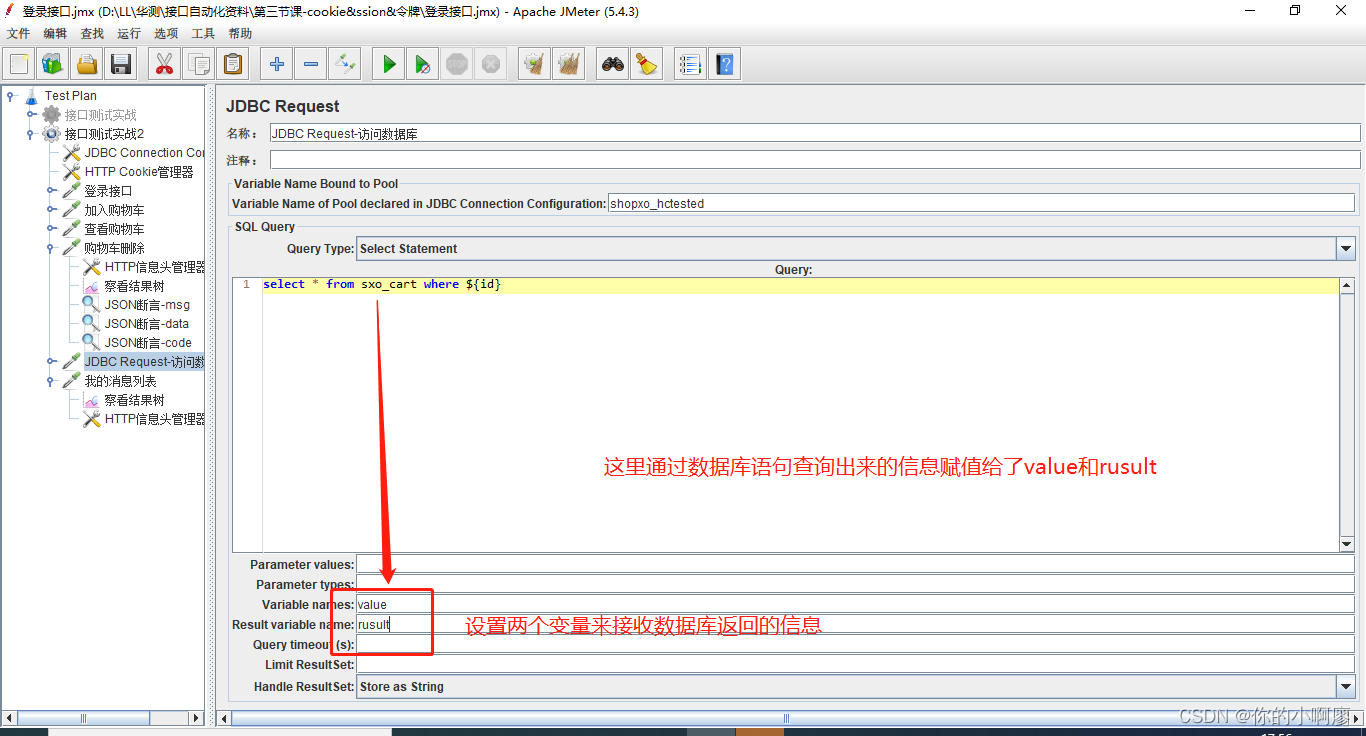Open the Templates toolbar icon
This screenshot has height=736, width=1366.
pyautogui.click(x=53, y=65)
